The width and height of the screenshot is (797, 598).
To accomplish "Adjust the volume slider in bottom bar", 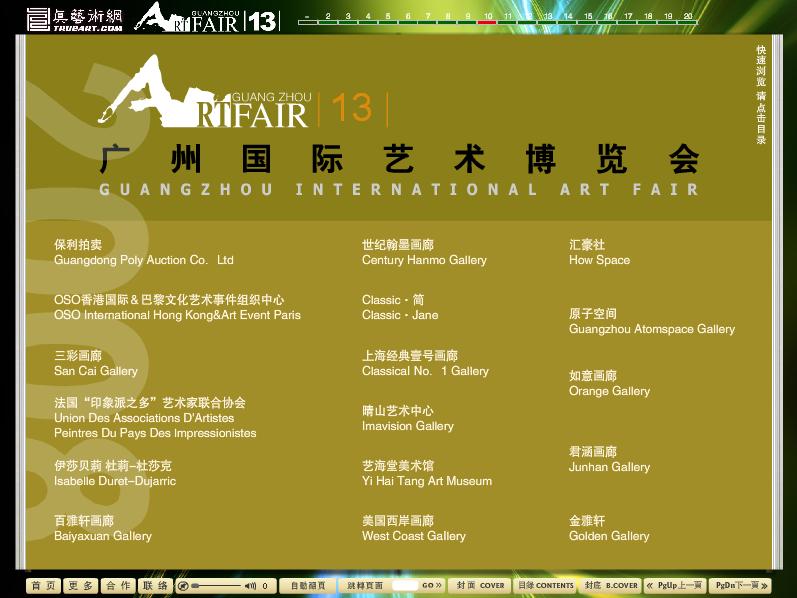I will [217, 586].
